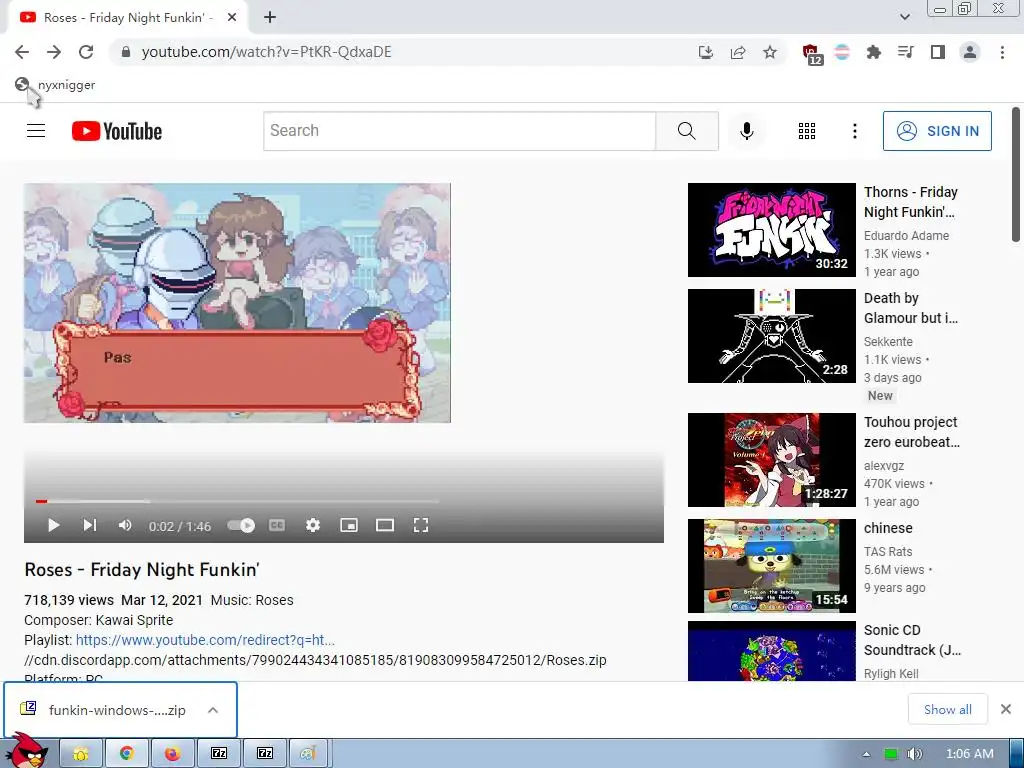Open the Chrome profile avatar
This screenshot has height=768, width=1024.
pyautogui.click(x=970, y=52)
